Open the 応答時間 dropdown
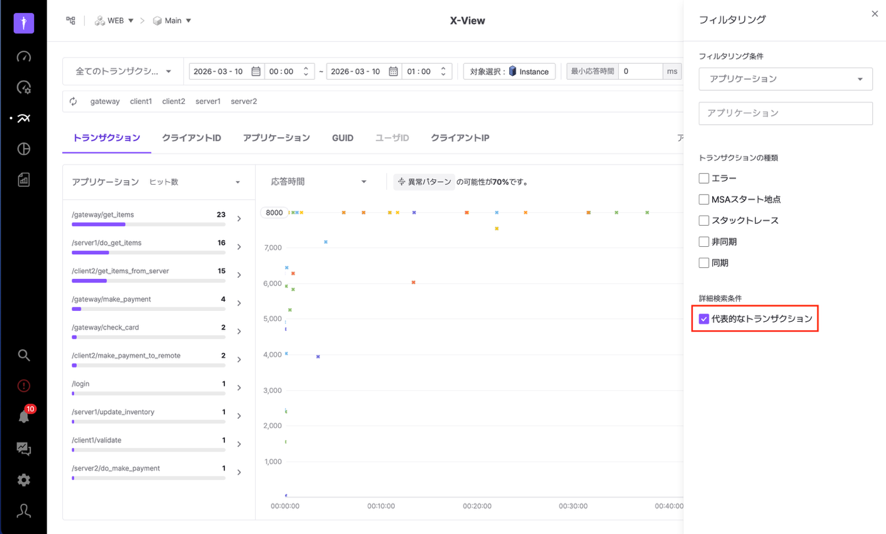This screenshot has width=886, height=534. coord(318,182)
